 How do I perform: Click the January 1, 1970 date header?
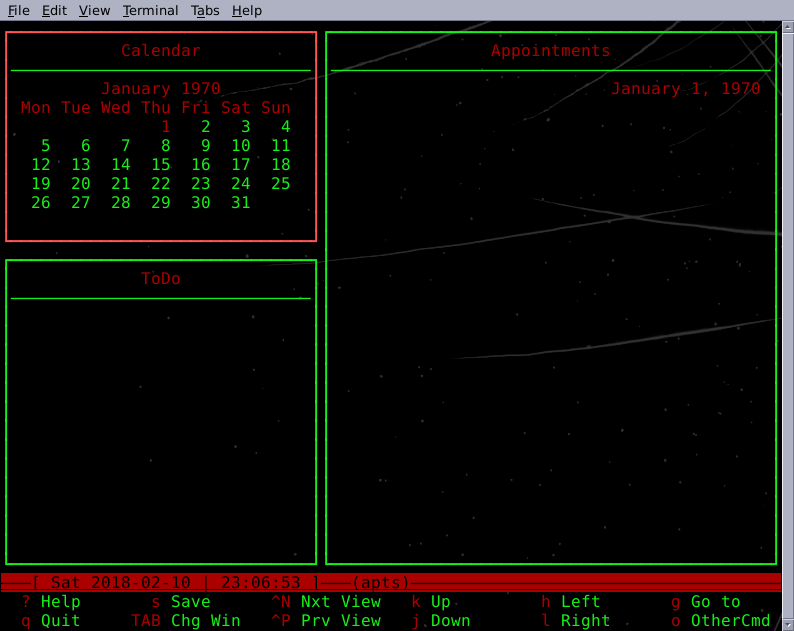click(685, 89)
